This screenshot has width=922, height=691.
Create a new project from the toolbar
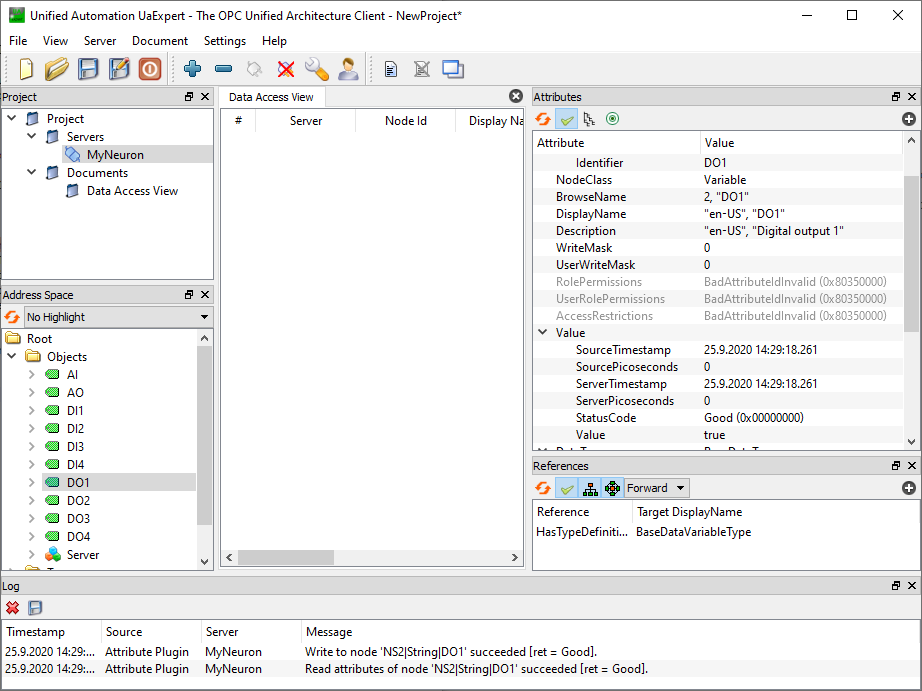(x=26, y=69)
